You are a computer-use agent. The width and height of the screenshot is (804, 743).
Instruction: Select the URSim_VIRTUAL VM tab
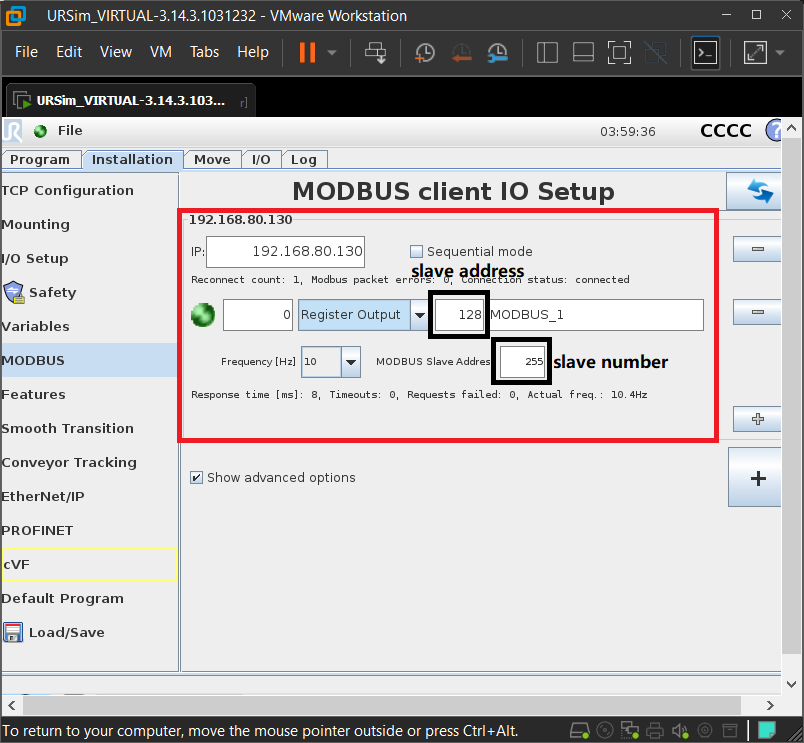131,101
